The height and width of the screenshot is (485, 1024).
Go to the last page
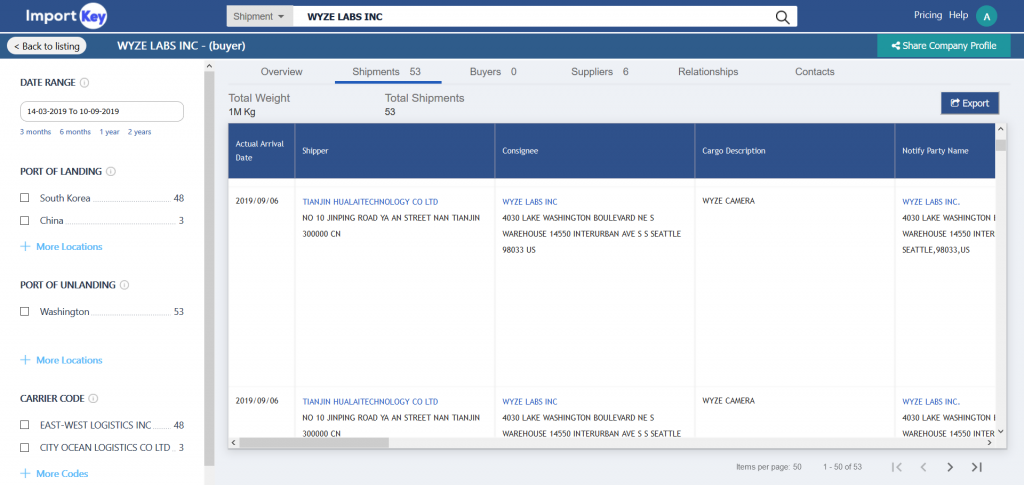click(x=977, y=467)
